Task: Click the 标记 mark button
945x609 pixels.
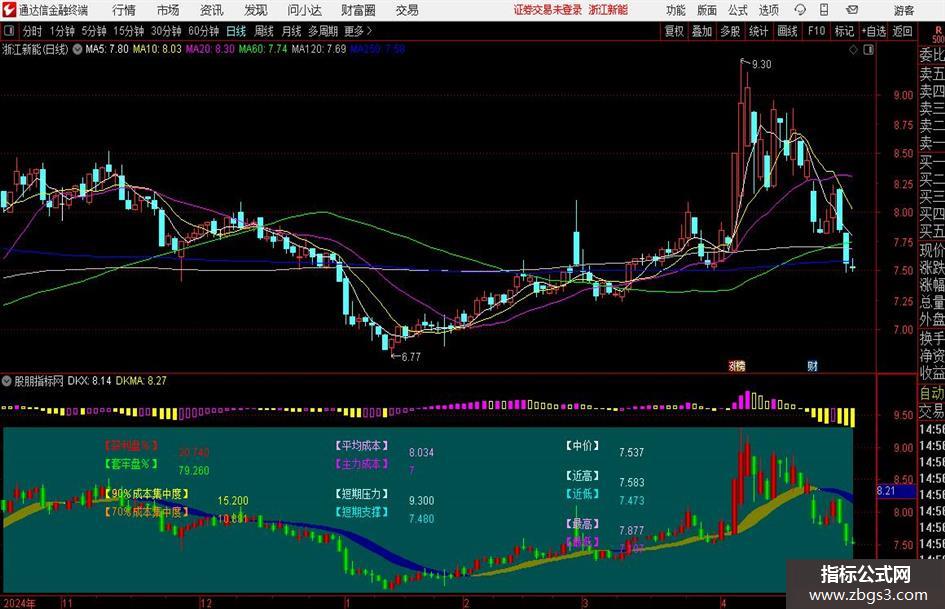Action: [x=844, y=31]
